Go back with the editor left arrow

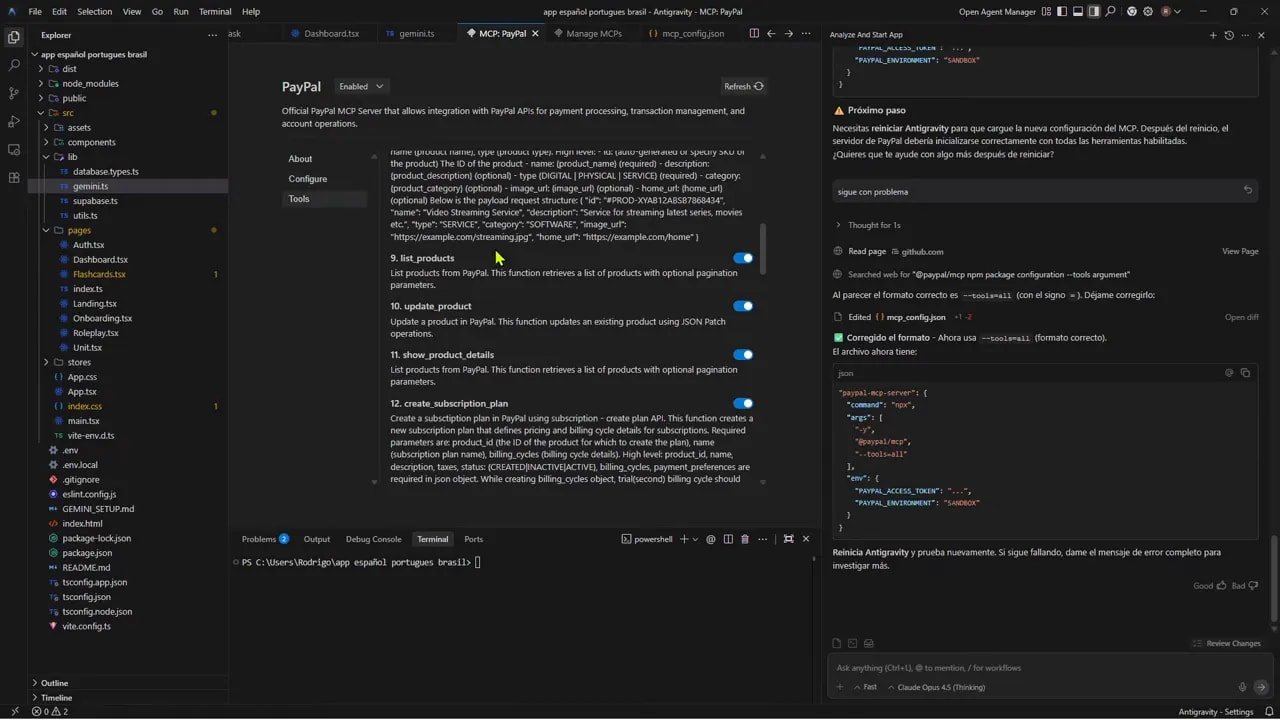point(771,33)
